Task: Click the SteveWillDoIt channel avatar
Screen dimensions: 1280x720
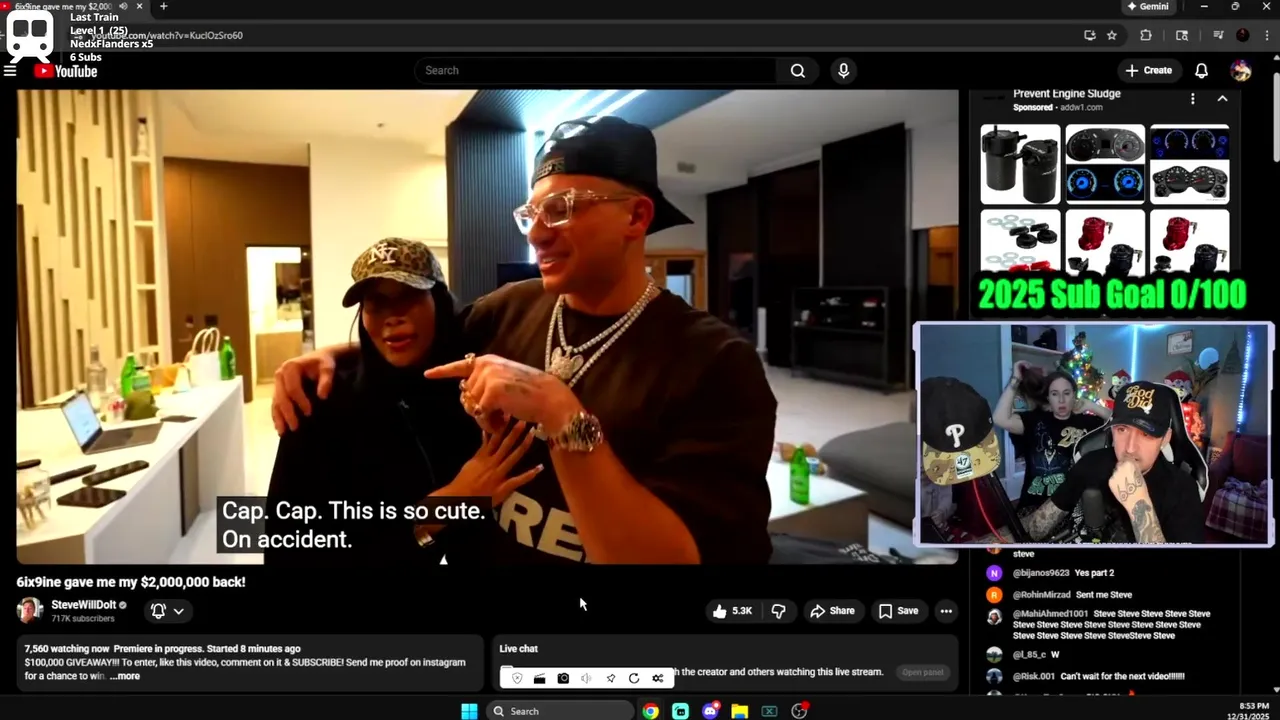Action: (30, 610)
